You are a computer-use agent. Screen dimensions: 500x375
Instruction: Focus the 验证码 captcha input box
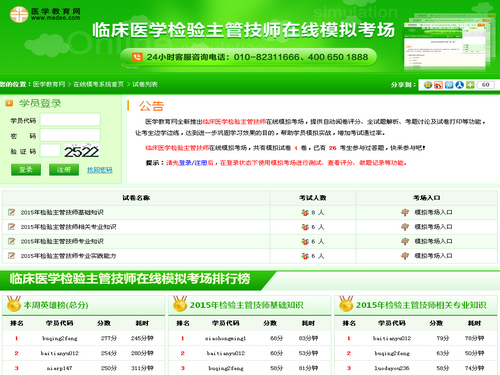pos(50,151)
